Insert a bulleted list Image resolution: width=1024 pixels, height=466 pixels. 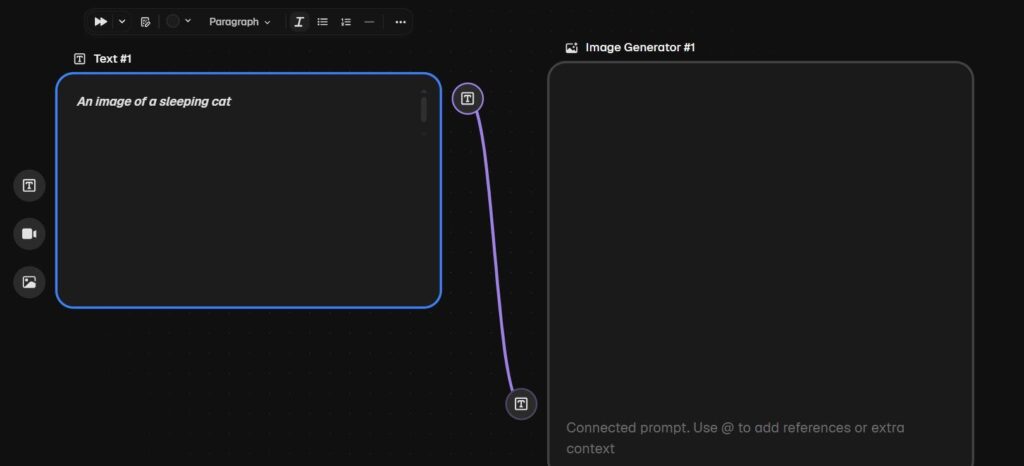coord(323,22)
